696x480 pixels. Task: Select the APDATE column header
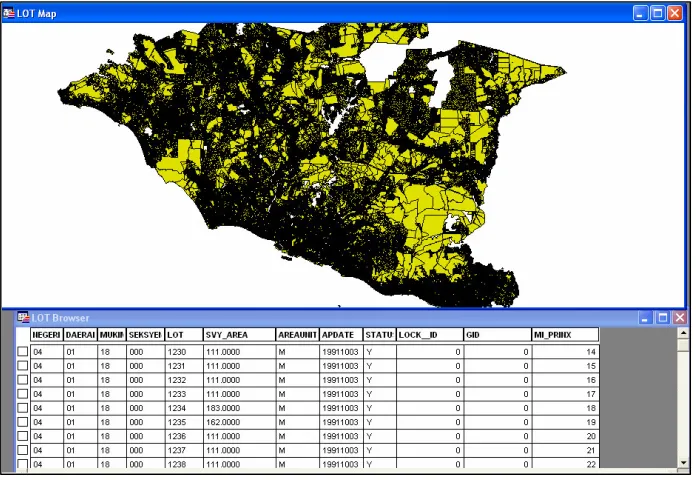[341, 335]
